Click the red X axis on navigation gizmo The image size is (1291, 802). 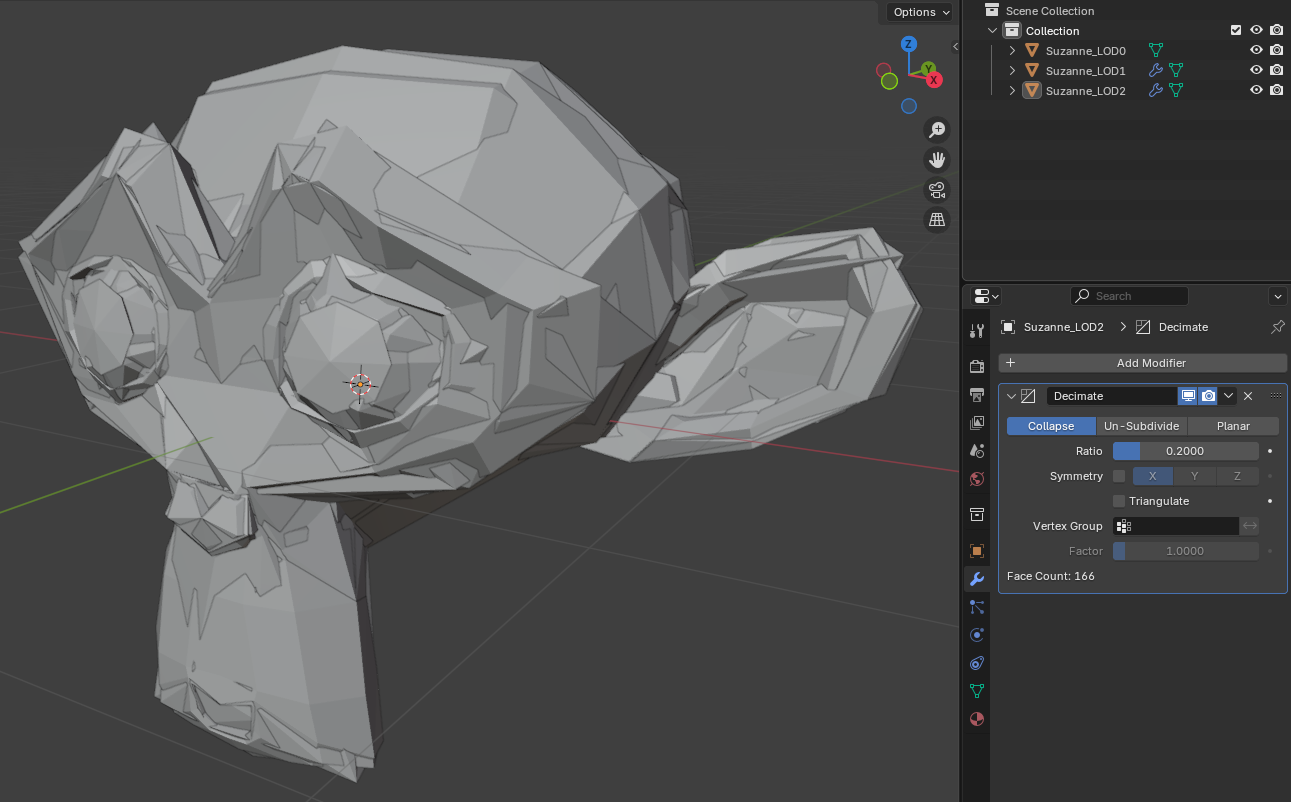(934, 80)
